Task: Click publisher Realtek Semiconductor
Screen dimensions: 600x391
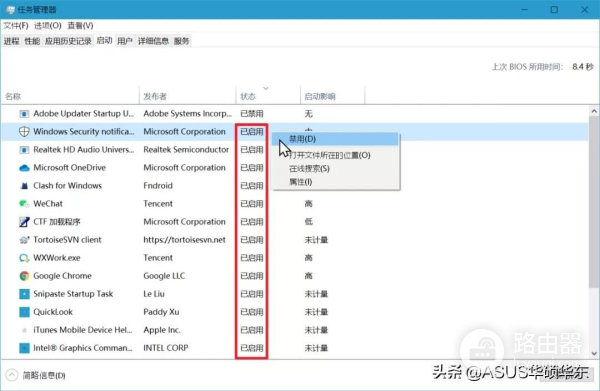Action: (186, 150)
